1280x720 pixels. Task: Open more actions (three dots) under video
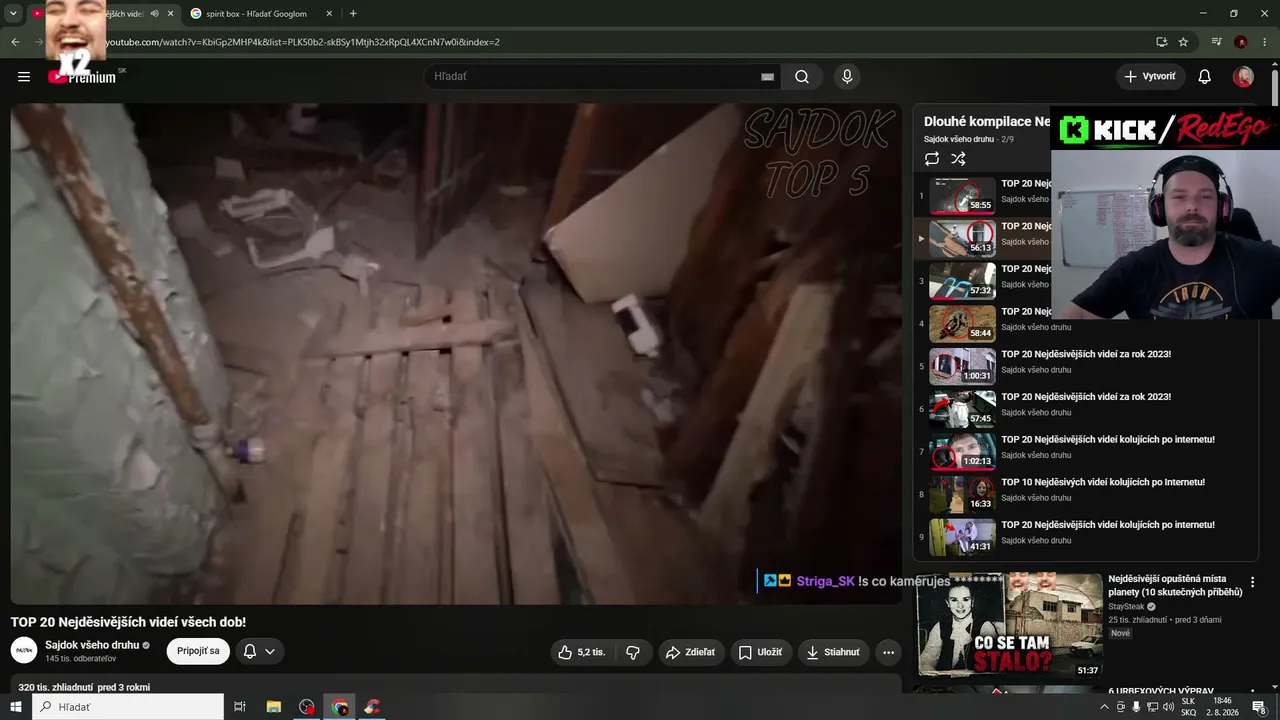888,652
